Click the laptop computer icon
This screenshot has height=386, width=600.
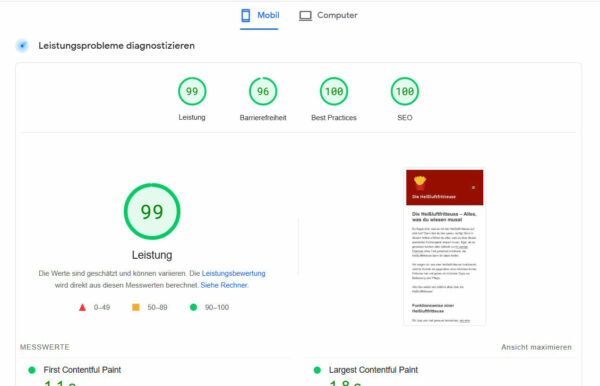[305, 16]
